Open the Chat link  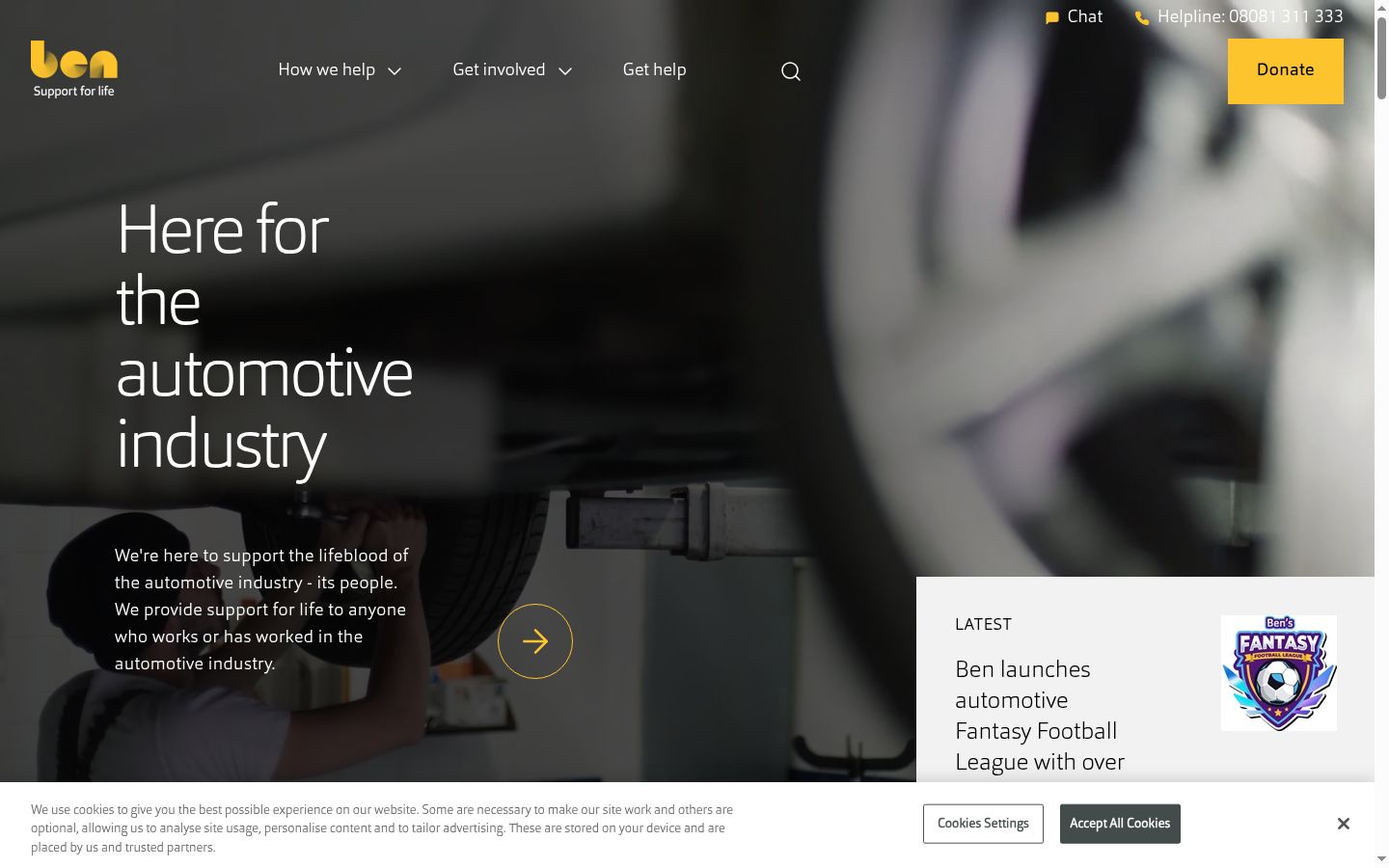pyautogui.click(x=1085, y=16)
